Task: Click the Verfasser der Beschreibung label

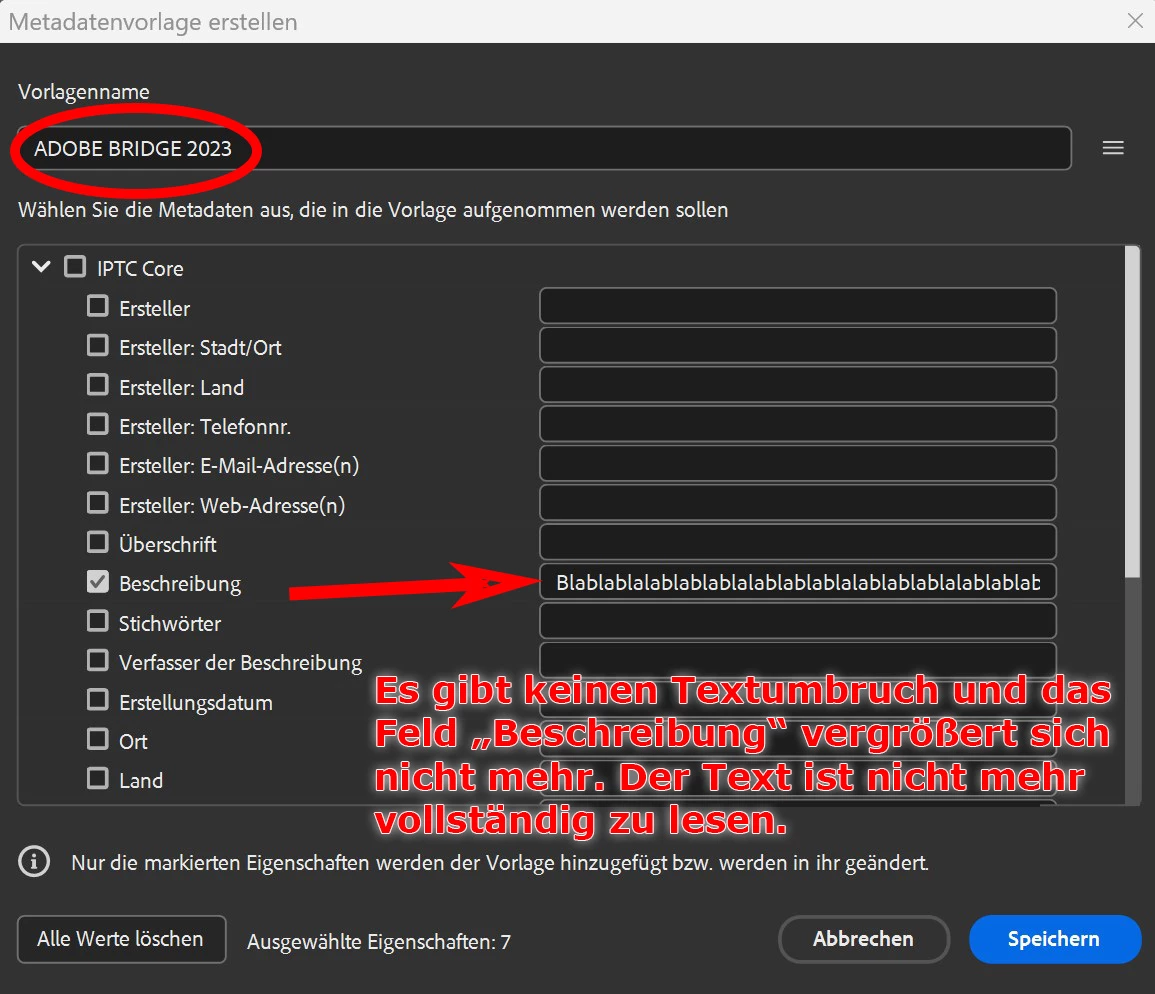Action: (240, 662)
